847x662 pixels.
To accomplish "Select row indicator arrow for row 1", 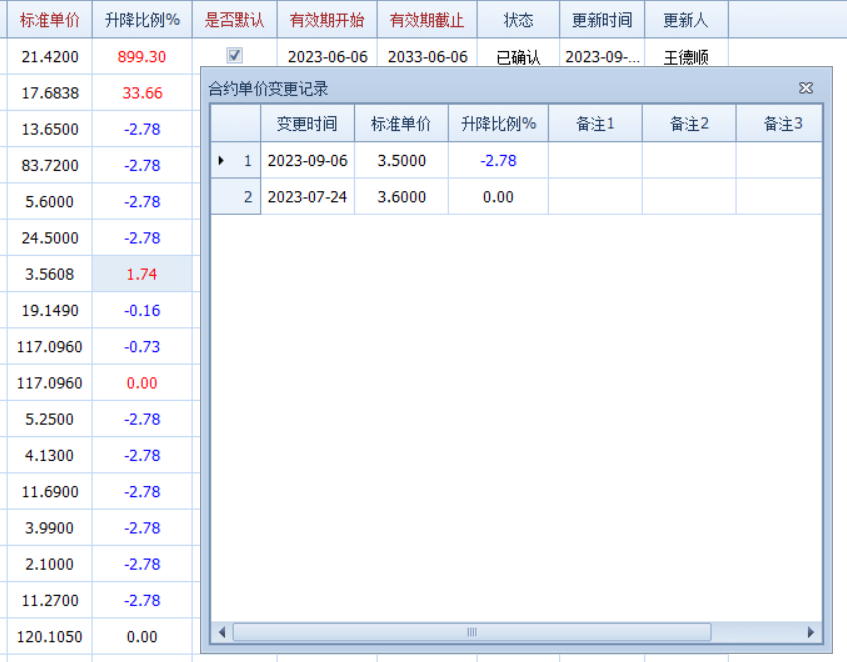I will 221,160.
